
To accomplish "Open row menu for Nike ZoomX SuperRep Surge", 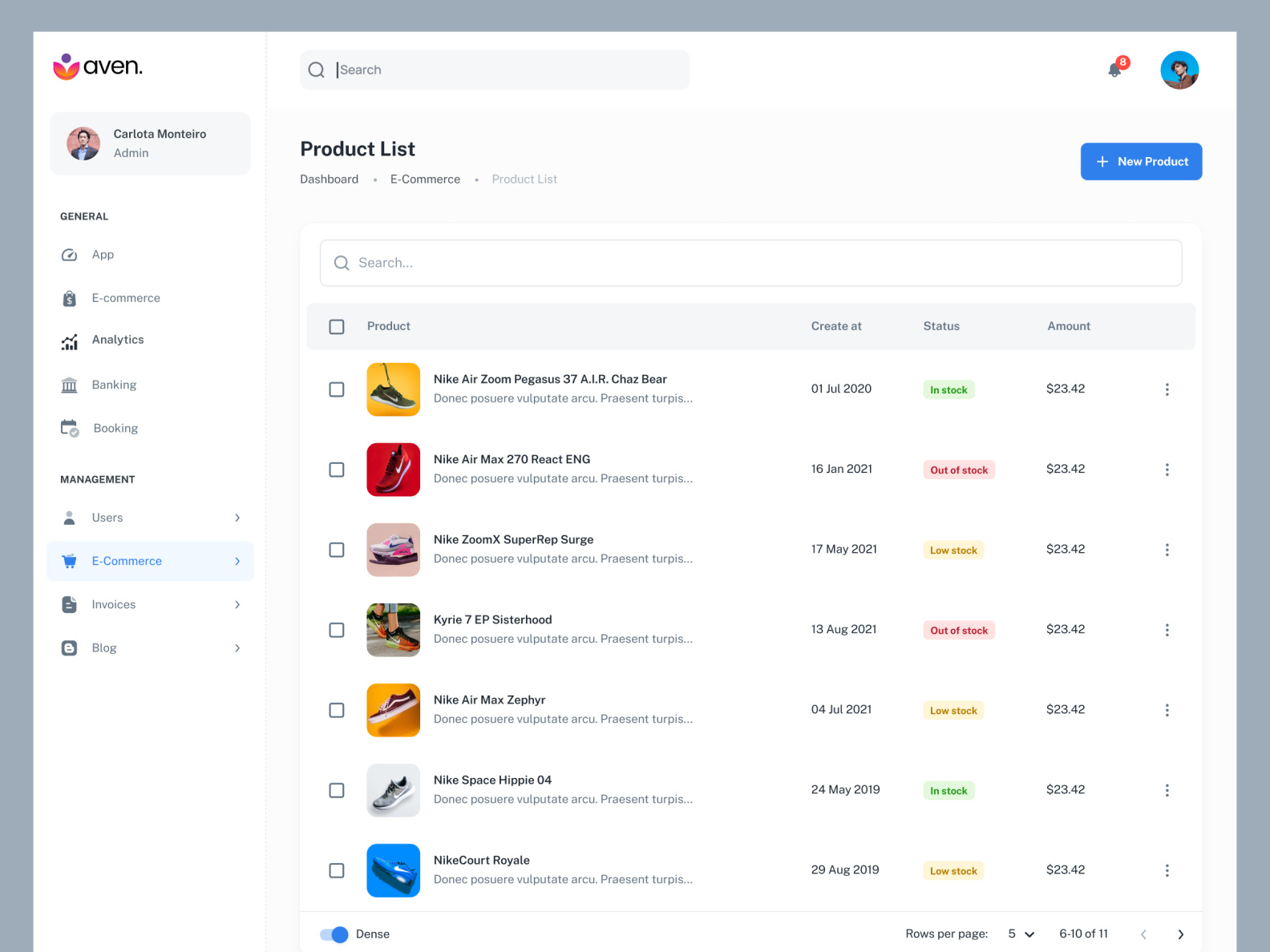I will click(1167, 550).
